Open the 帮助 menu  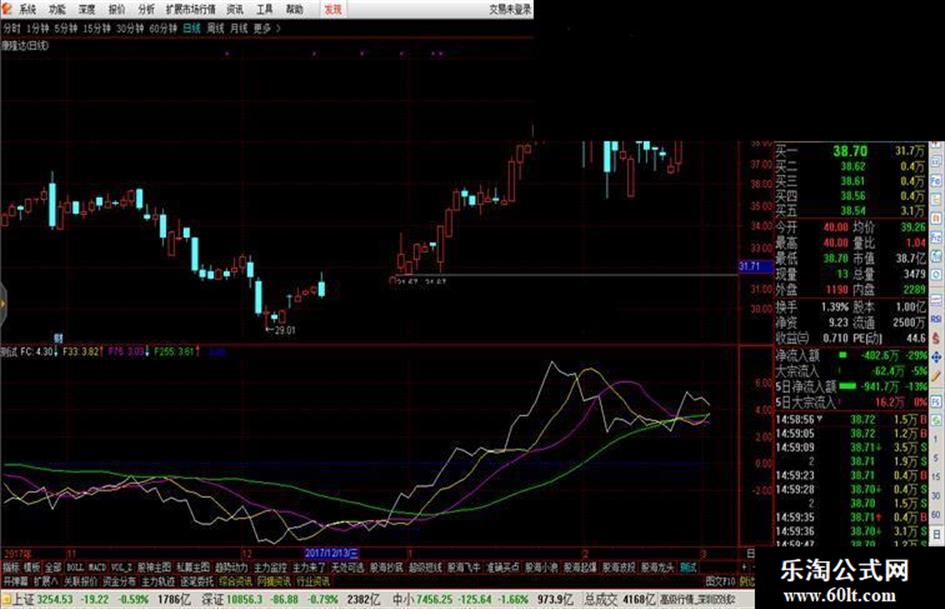pos(295,9)
